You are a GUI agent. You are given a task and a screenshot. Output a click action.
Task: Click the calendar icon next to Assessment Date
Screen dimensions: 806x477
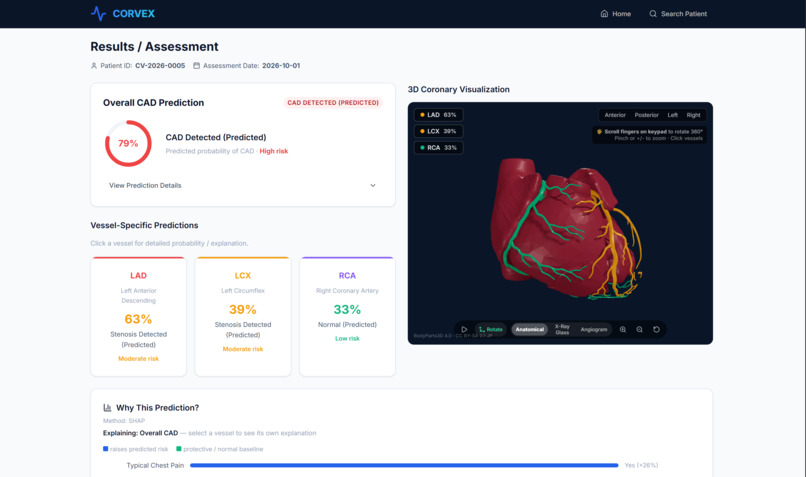[196, 66]
